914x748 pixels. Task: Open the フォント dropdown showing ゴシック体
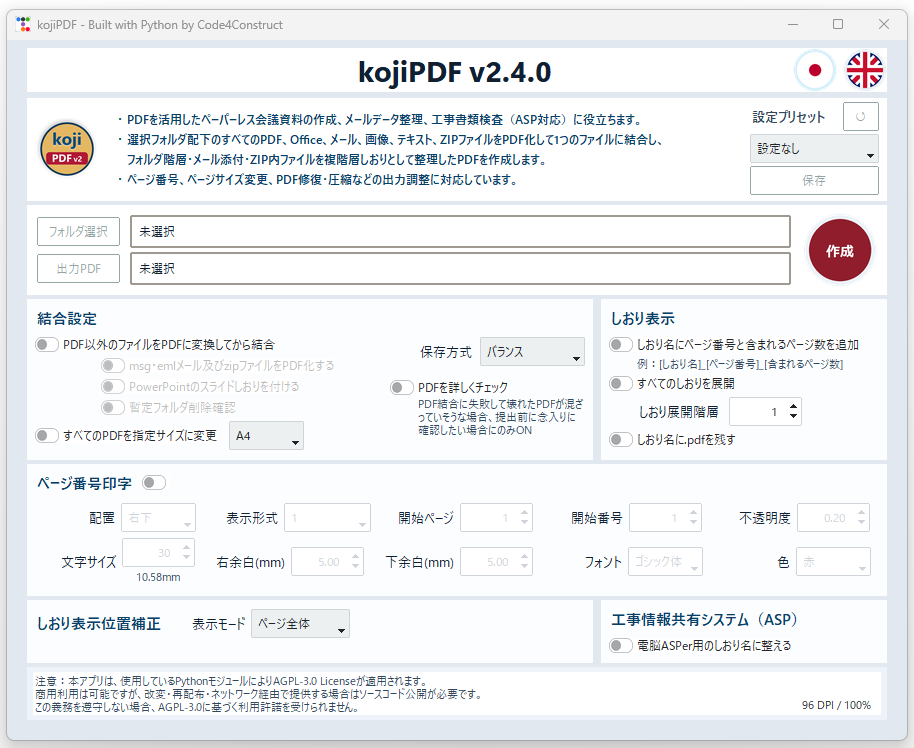coord(665,561)
